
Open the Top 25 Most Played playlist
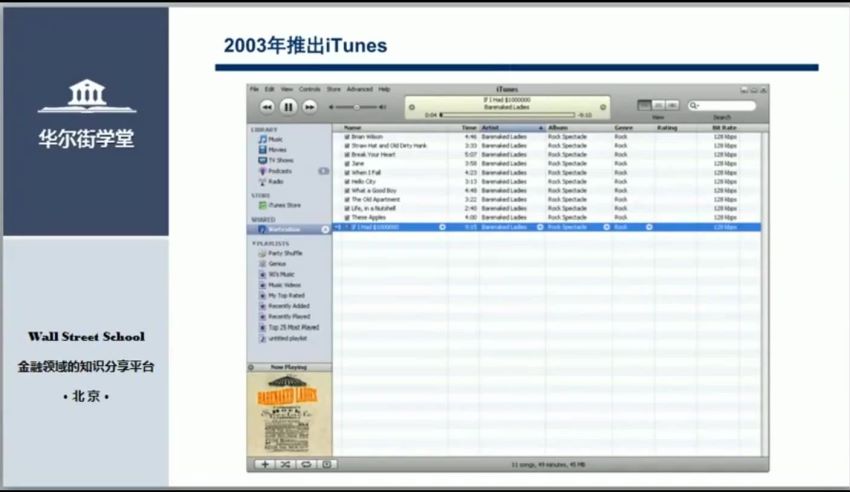tap(289, 327)
